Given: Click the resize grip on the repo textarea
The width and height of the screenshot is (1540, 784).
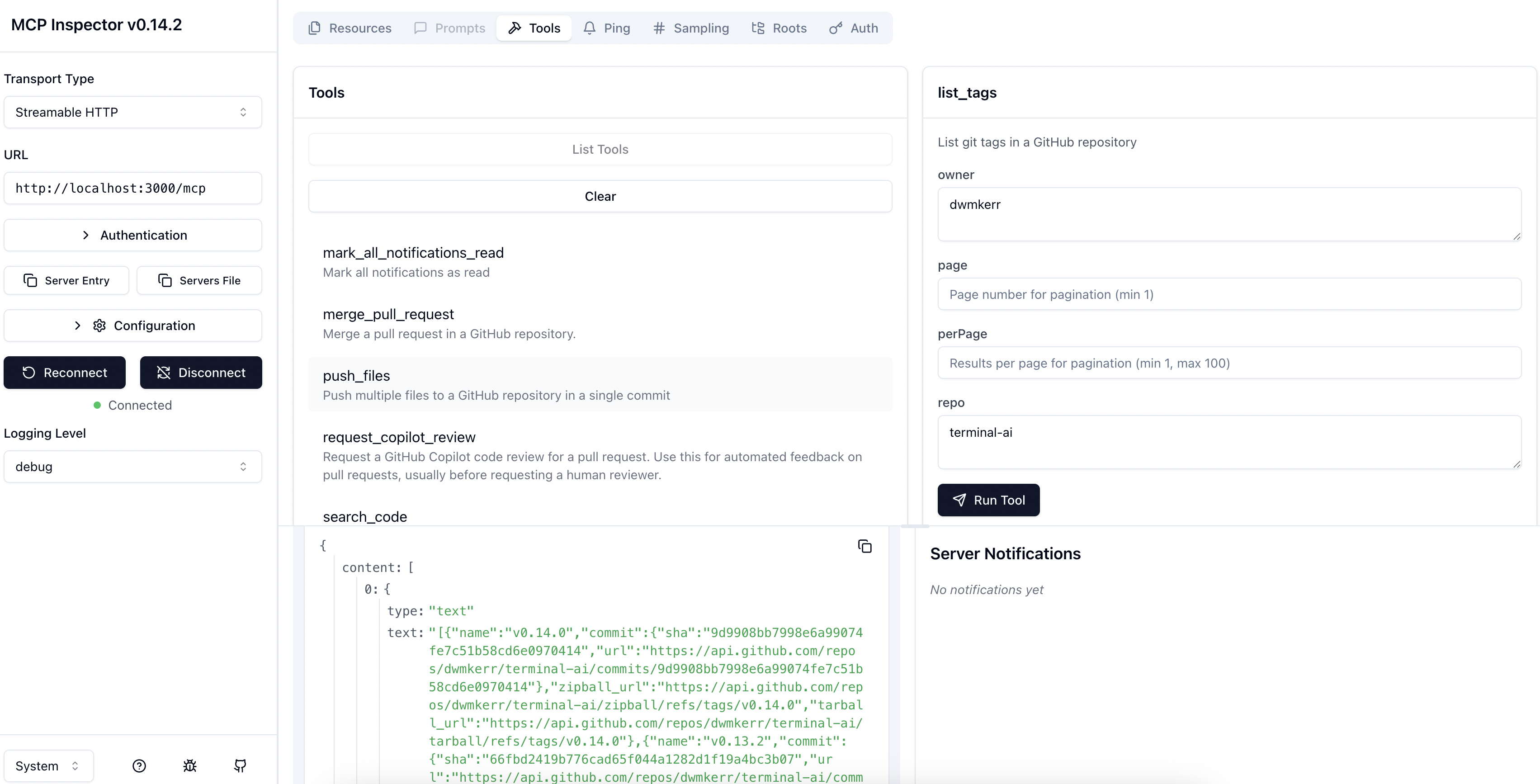Looking at the screenshot, I should (1516, 465).
